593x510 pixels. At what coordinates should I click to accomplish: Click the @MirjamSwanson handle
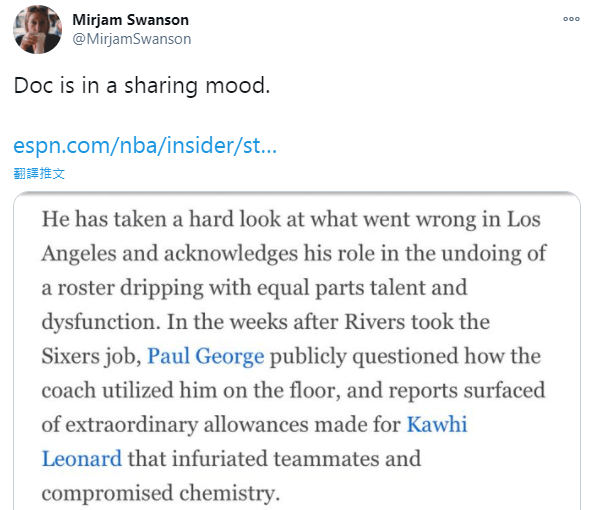pyautogui.click(x=132, y=39)
